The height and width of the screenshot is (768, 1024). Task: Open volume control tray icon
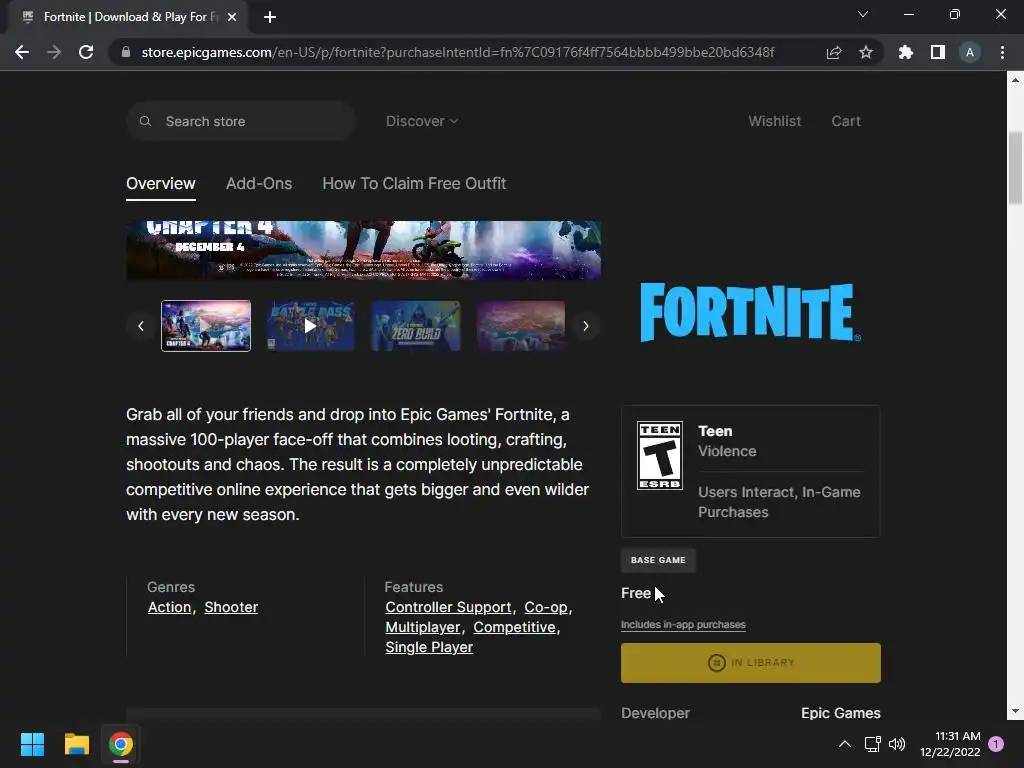point(897,744)
